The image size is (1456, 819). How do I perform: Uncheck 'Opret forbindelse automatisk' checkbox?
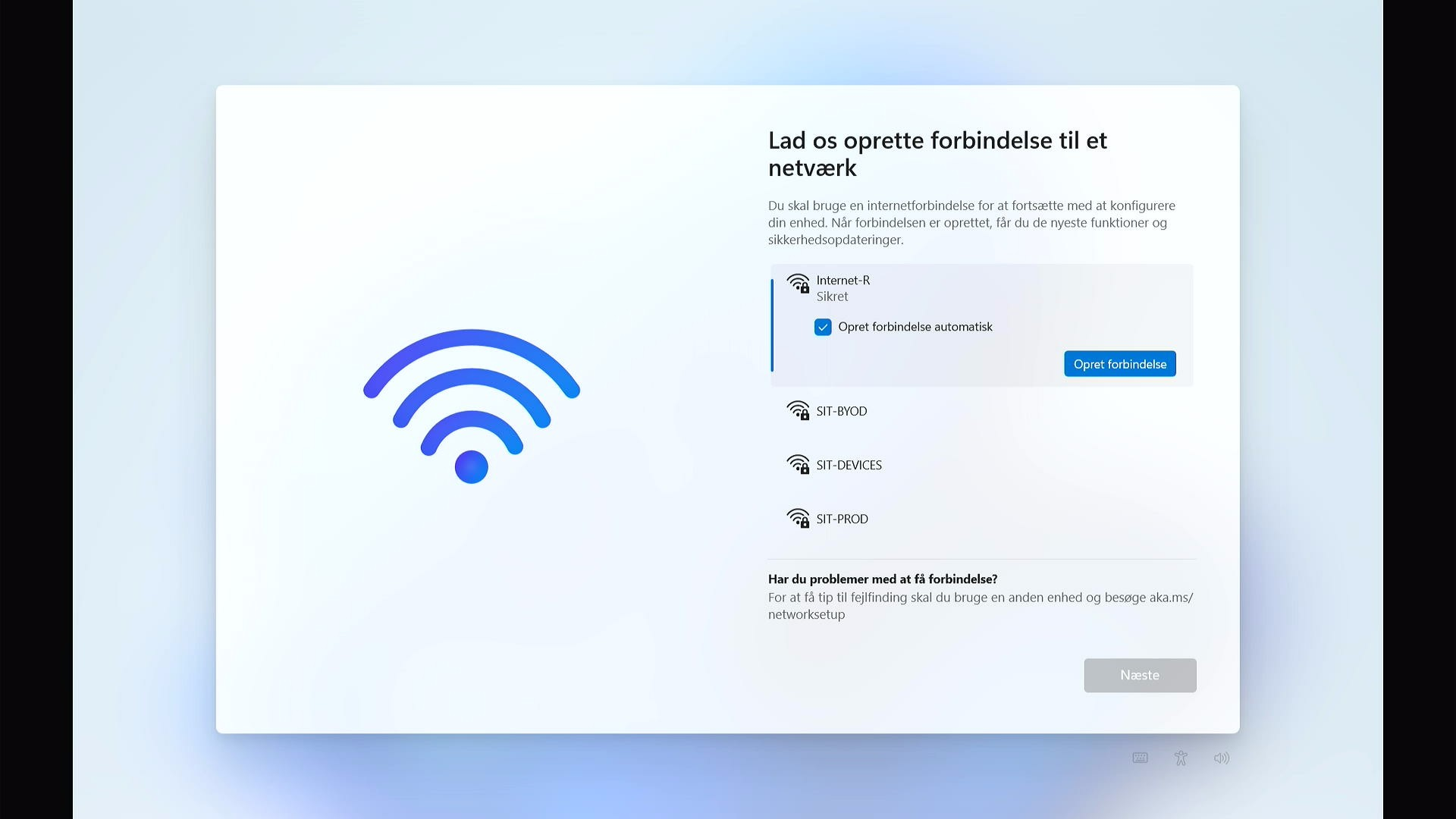[823, 327]
